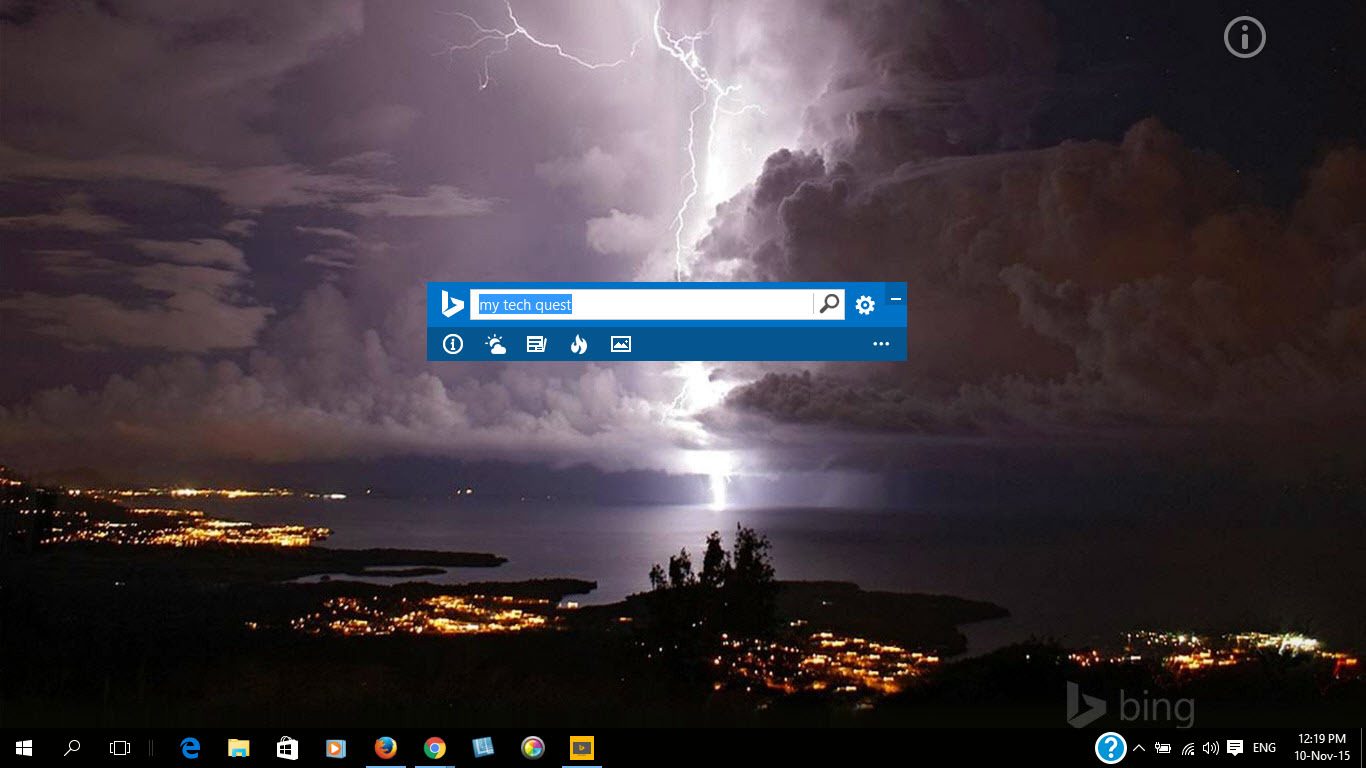Mute audio via the speaker tray icon

pyautogui.click(x=1210, y=747)
